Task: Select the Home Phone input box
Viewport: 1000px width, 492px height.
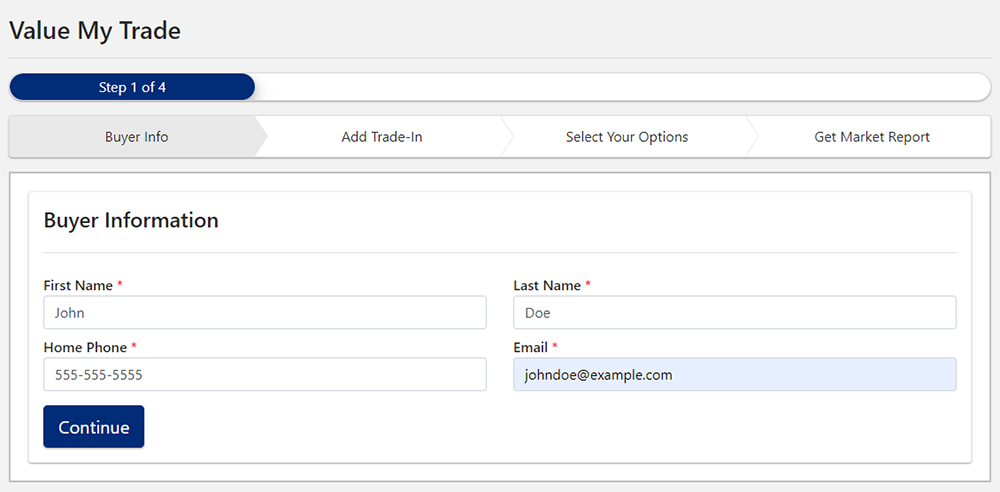Action: [265, 375]
